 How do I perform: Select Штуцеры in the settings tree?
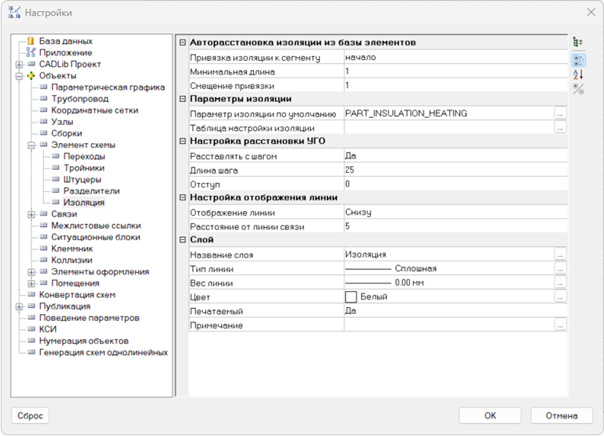[82, 179]
